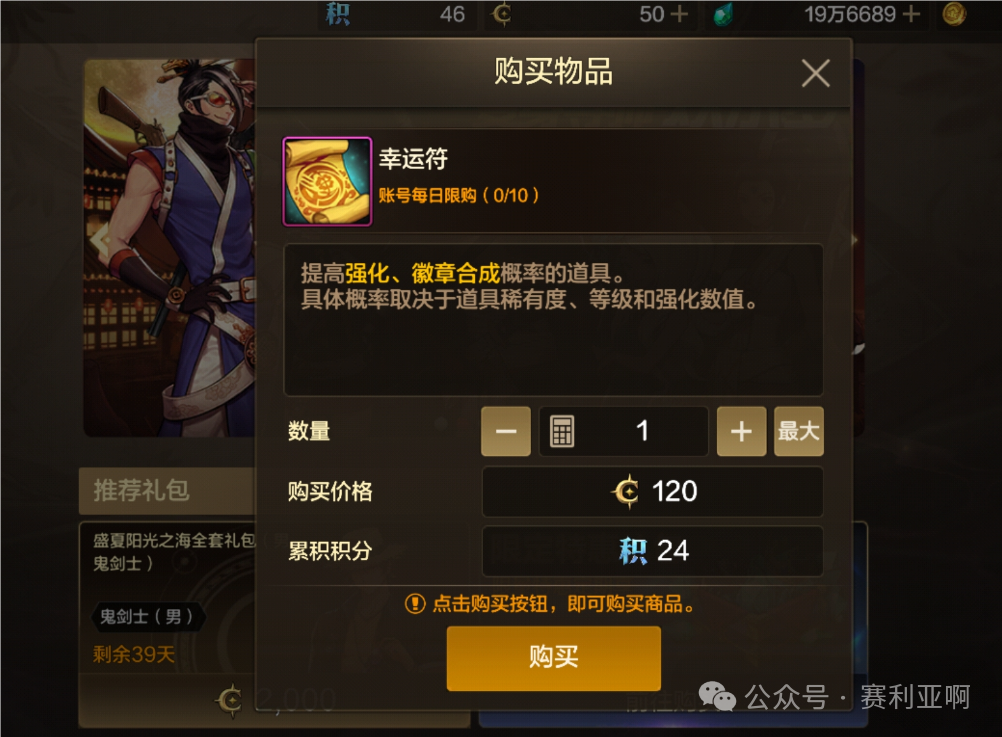The image size is (1002, 737).
Task: Click the gold coin icon at top right
Action: coord(953,14)
